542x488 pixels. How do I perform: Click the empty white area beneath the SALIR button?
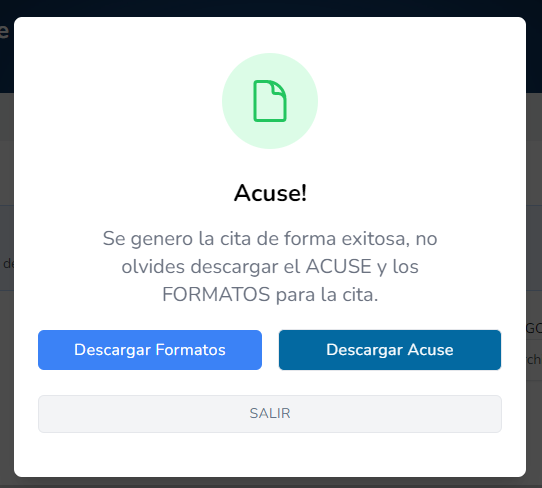[270, 454]
